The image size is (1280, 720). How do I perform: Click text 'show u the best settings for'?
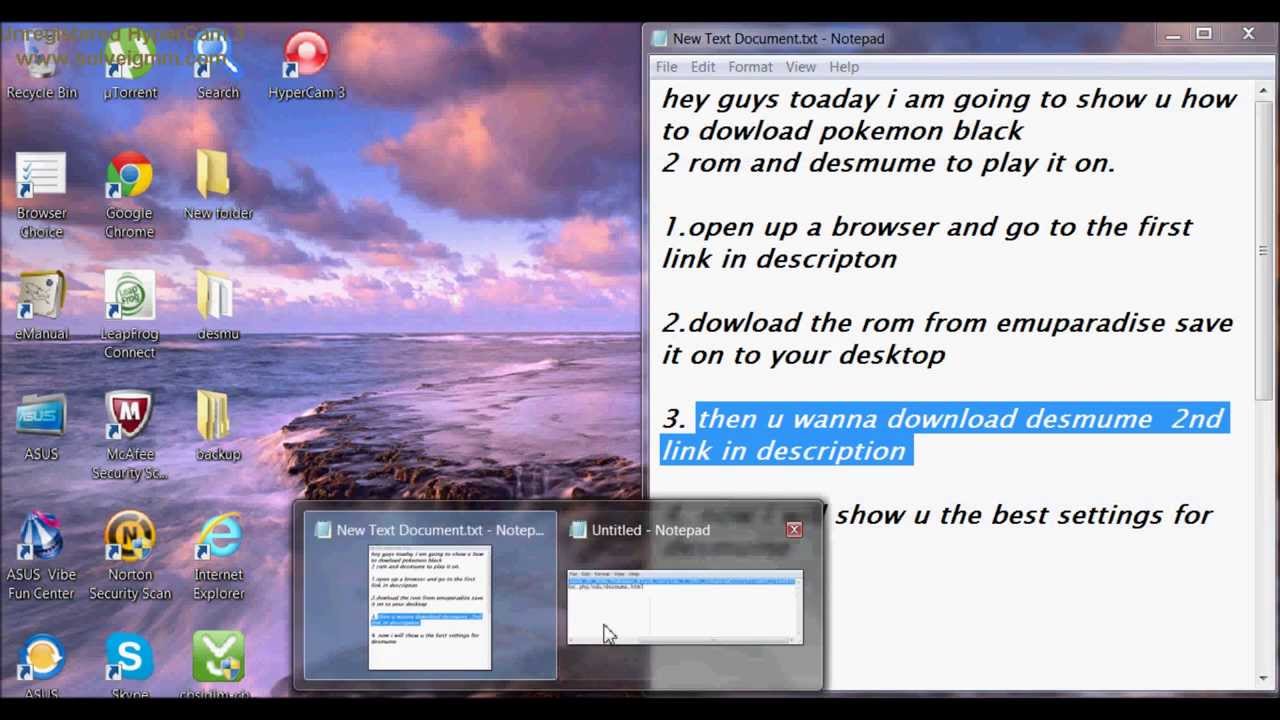[x=1024, y=515]
